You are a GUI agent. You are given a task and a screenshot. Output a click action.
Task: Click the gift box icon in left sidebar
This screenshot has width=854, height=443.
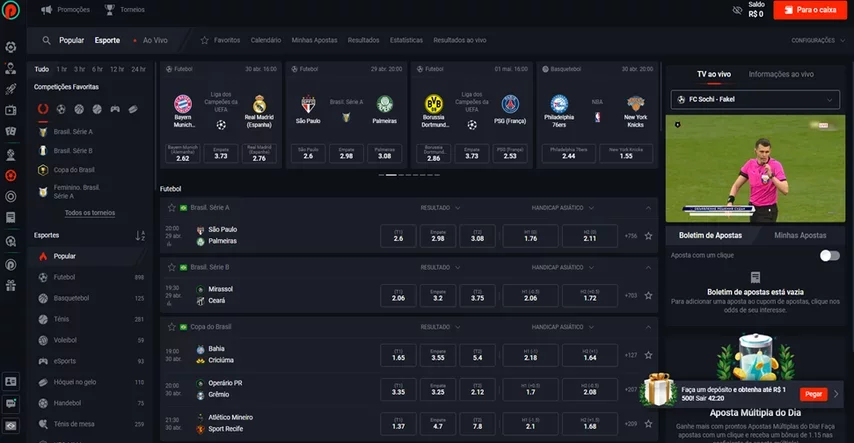pyautogui.click(x=10, y=285)
